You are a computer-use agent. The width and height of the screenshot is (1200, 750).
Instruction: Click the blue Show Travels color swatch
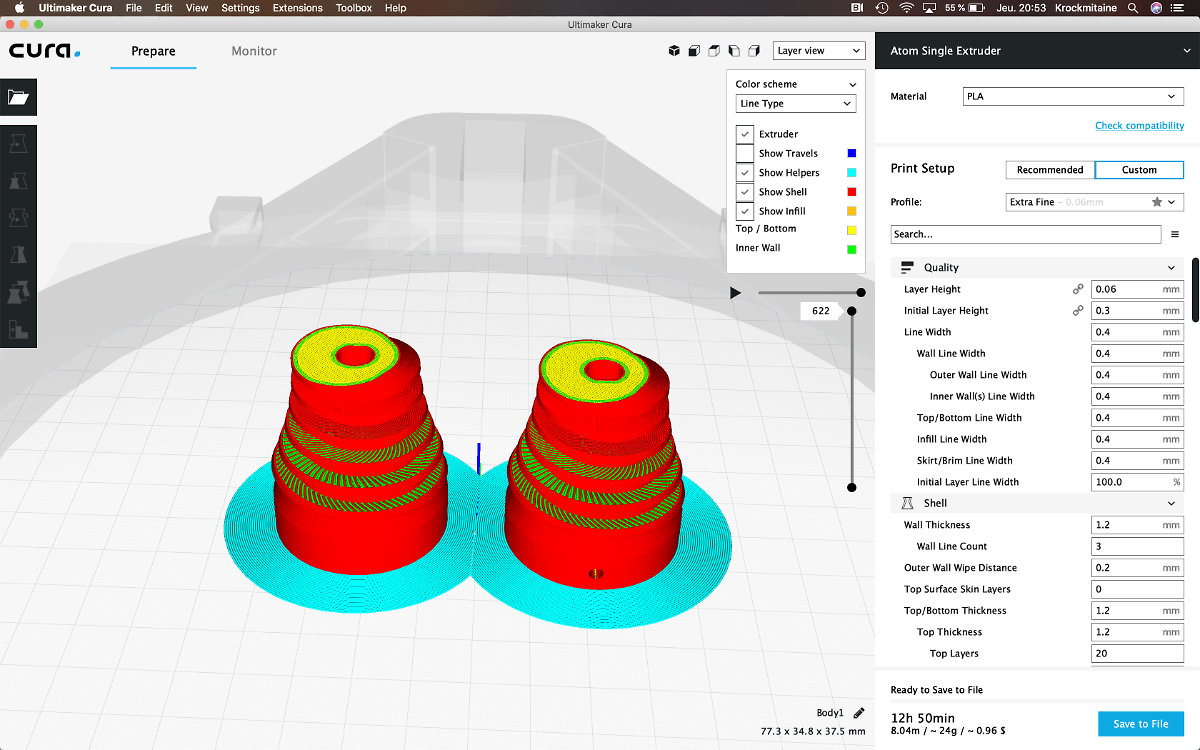[852, 153]
